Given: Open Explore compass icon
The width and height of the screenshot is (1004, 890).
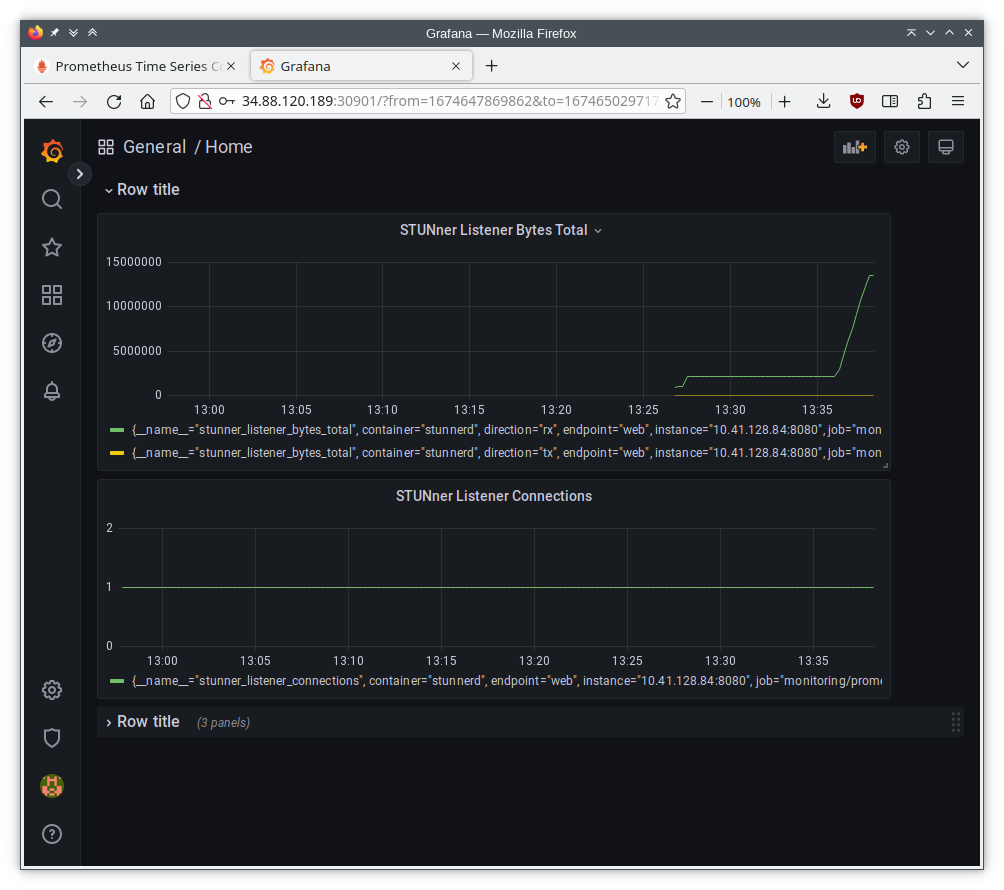Looking at the screenshot, I should [x=52, y=343].
